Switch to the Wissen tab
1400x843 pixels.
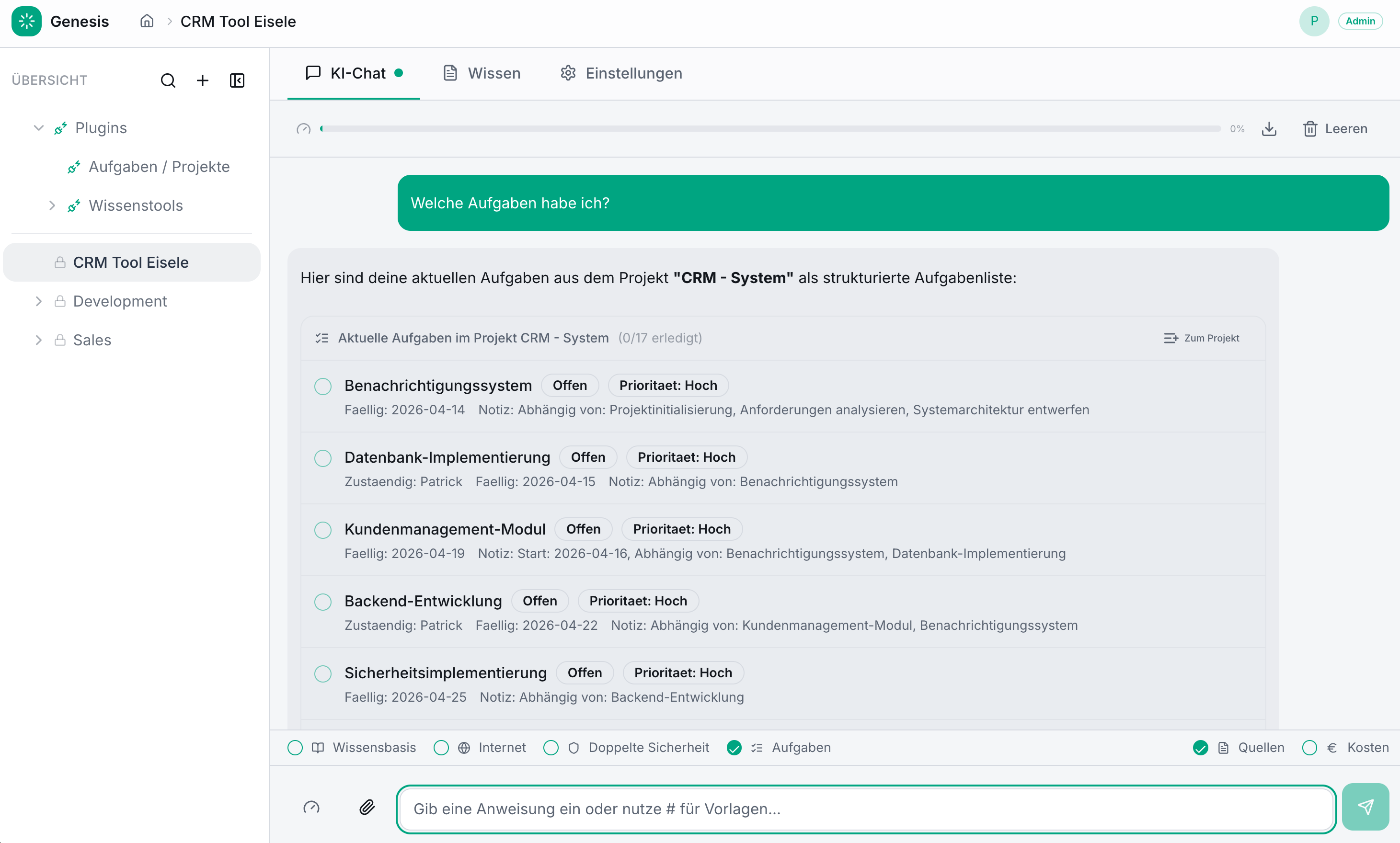point(481,73)
